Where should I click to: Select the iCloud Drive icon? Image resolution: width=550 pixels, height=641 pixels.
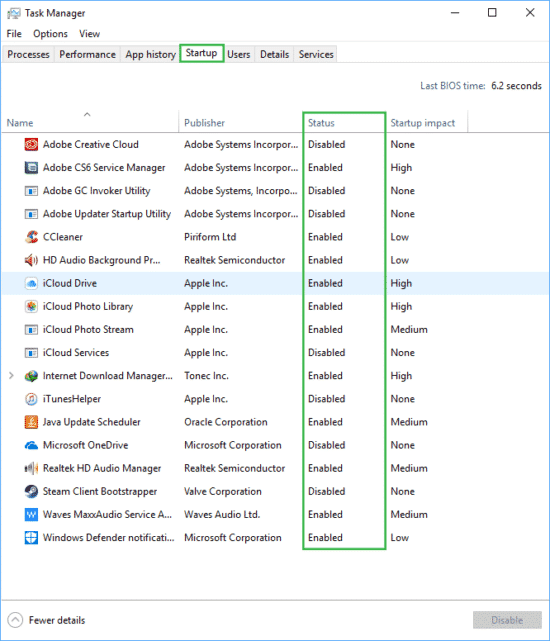tap(31, 283)
